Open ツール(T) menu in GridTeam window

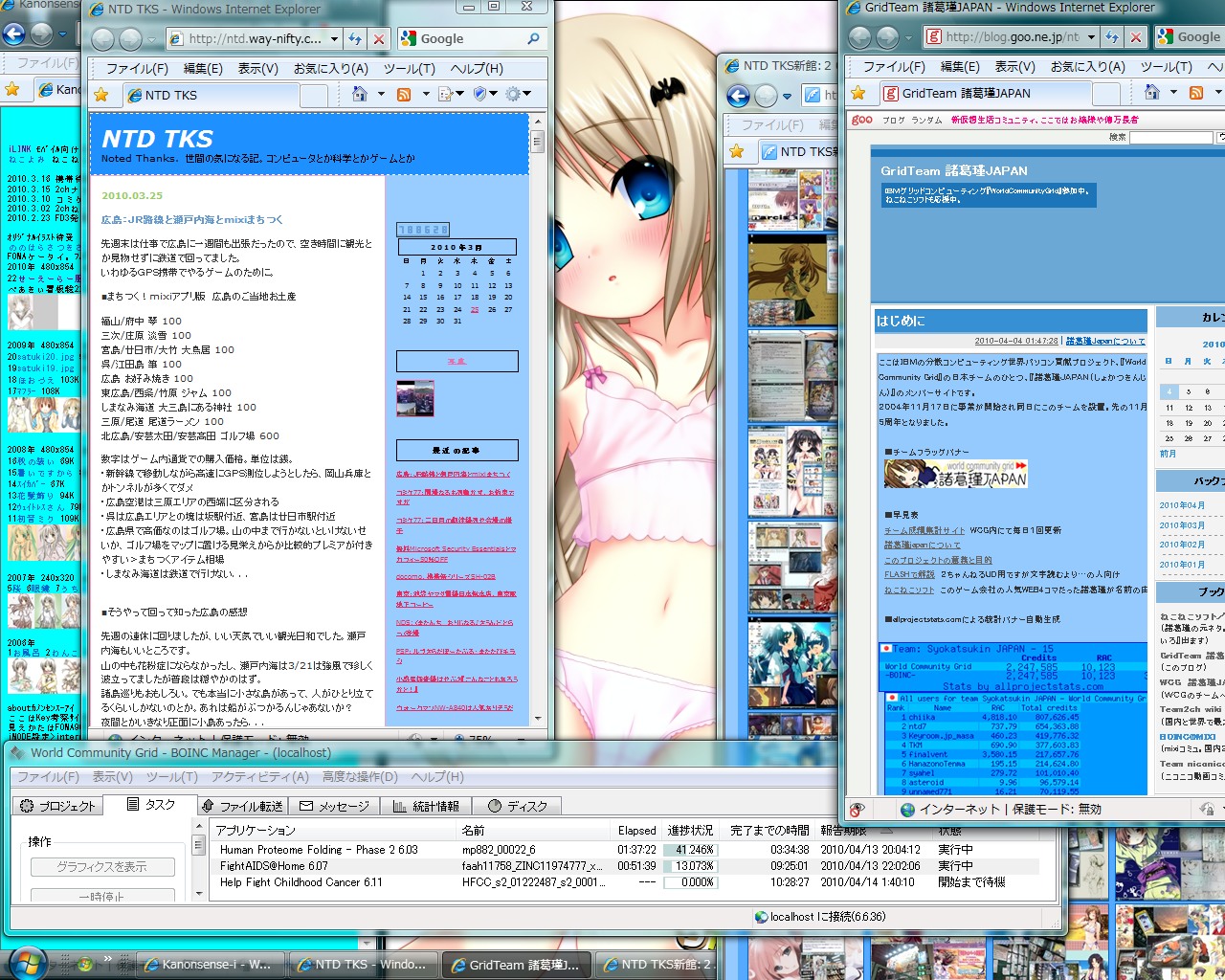(x=1166, y=67)
